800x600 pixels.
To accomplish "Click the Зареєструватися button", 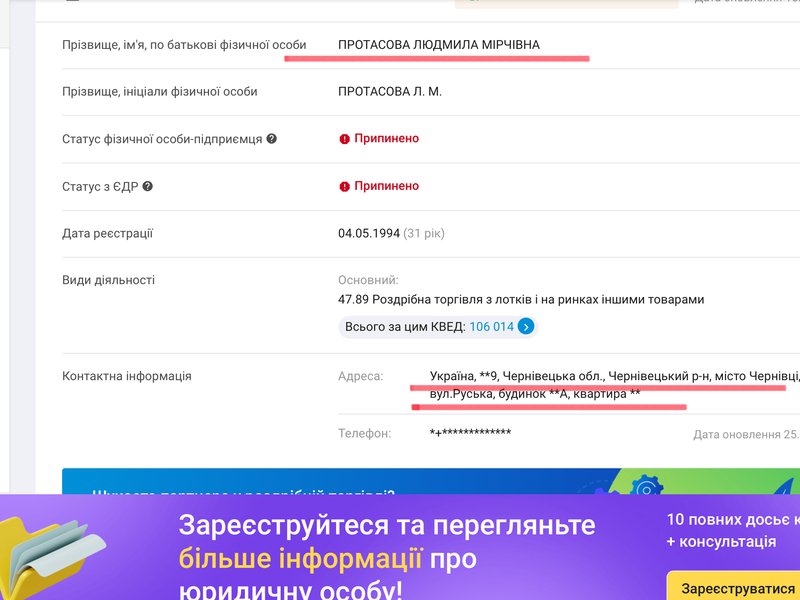I will (733, 588).
